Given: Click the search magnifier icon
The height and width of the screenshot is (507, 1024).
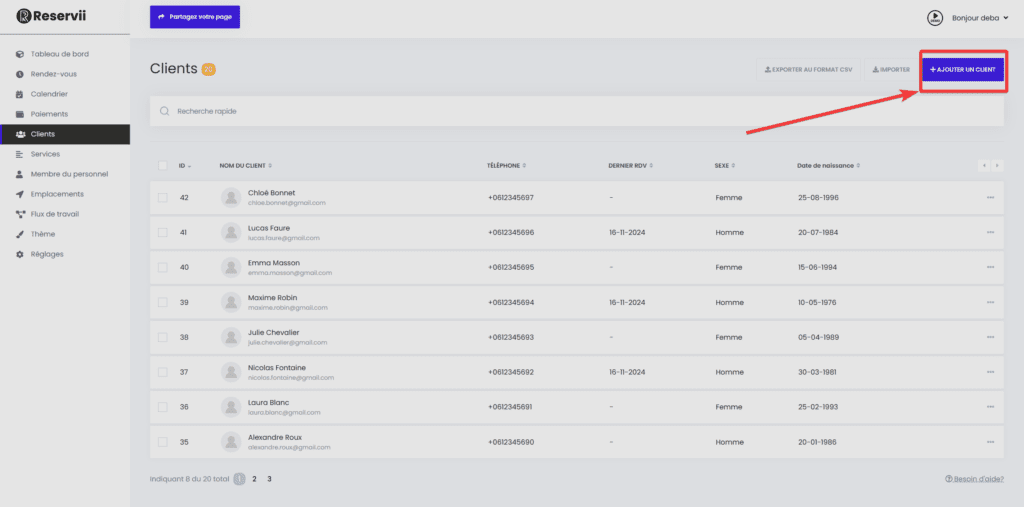Looking at the screenshot, I should coord(165,111).
